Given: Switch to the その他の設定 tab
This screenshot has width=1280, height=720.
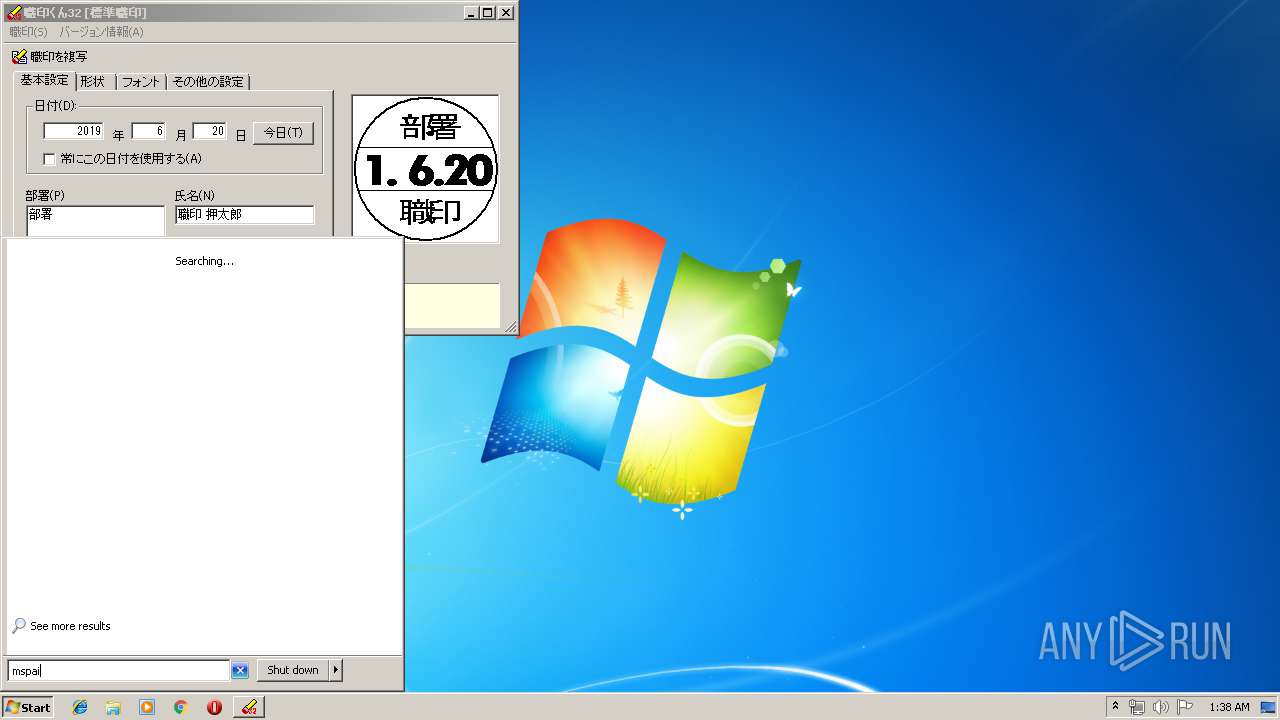Looking at the screenshot, I should pyautogui.click(x=208, y=82).
